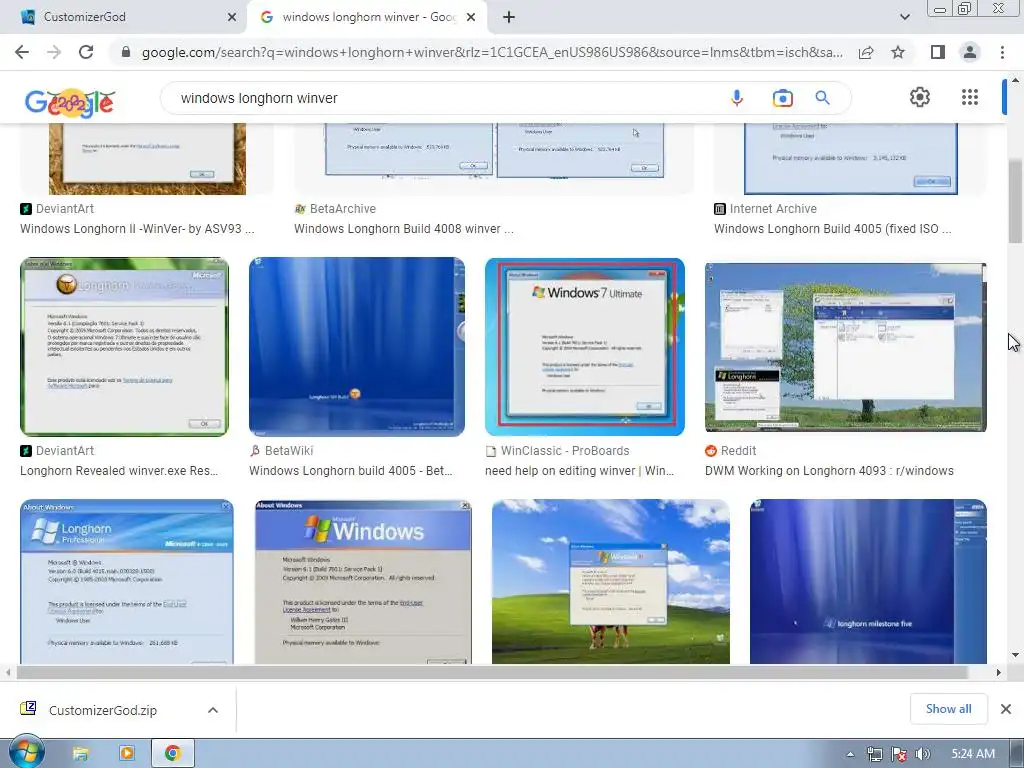
Task: Click the address bar URL
Action: point(492,52)
